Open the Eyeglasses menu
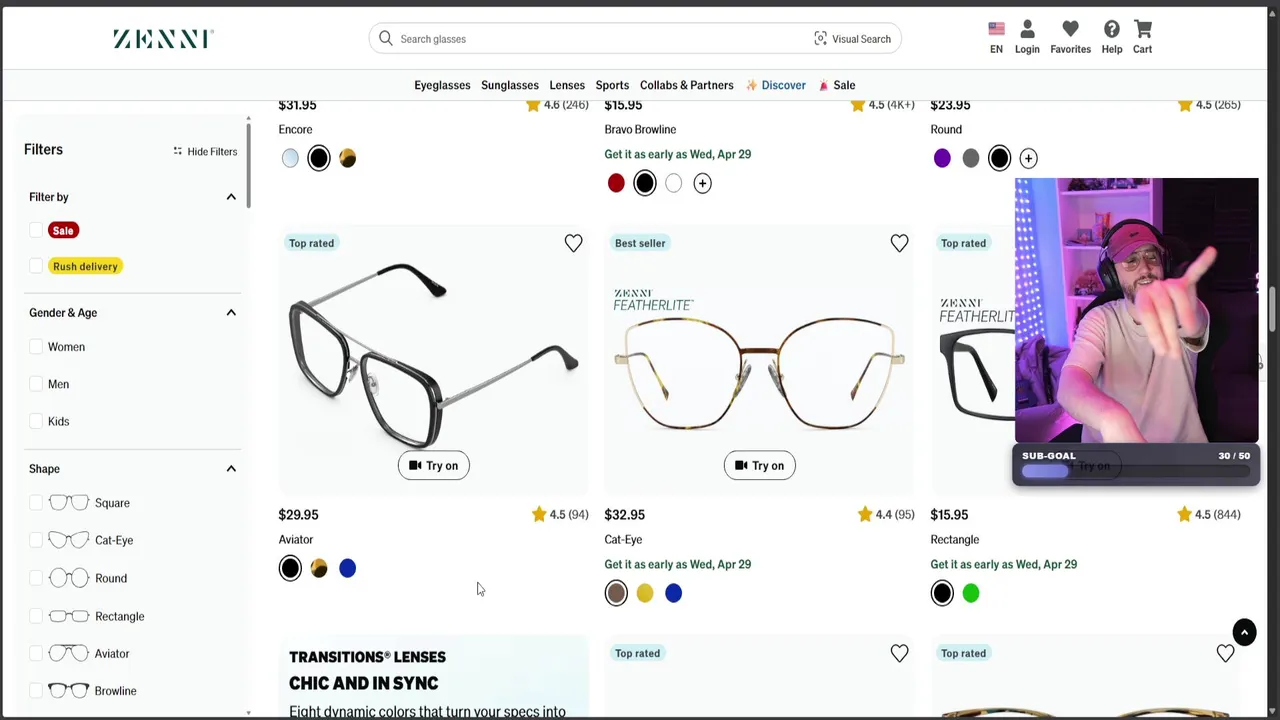The width and height of the screenshot is (1280, 720). [442, 85]
